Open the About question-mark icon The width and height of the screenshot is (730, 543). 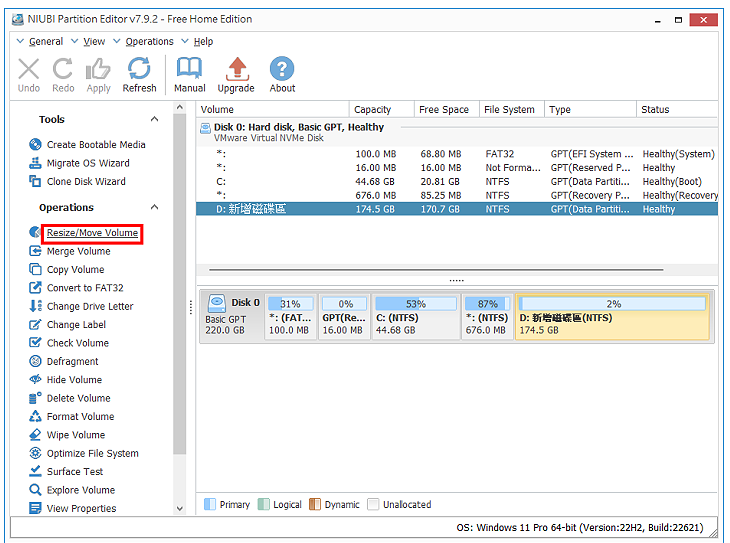point(282,69)
